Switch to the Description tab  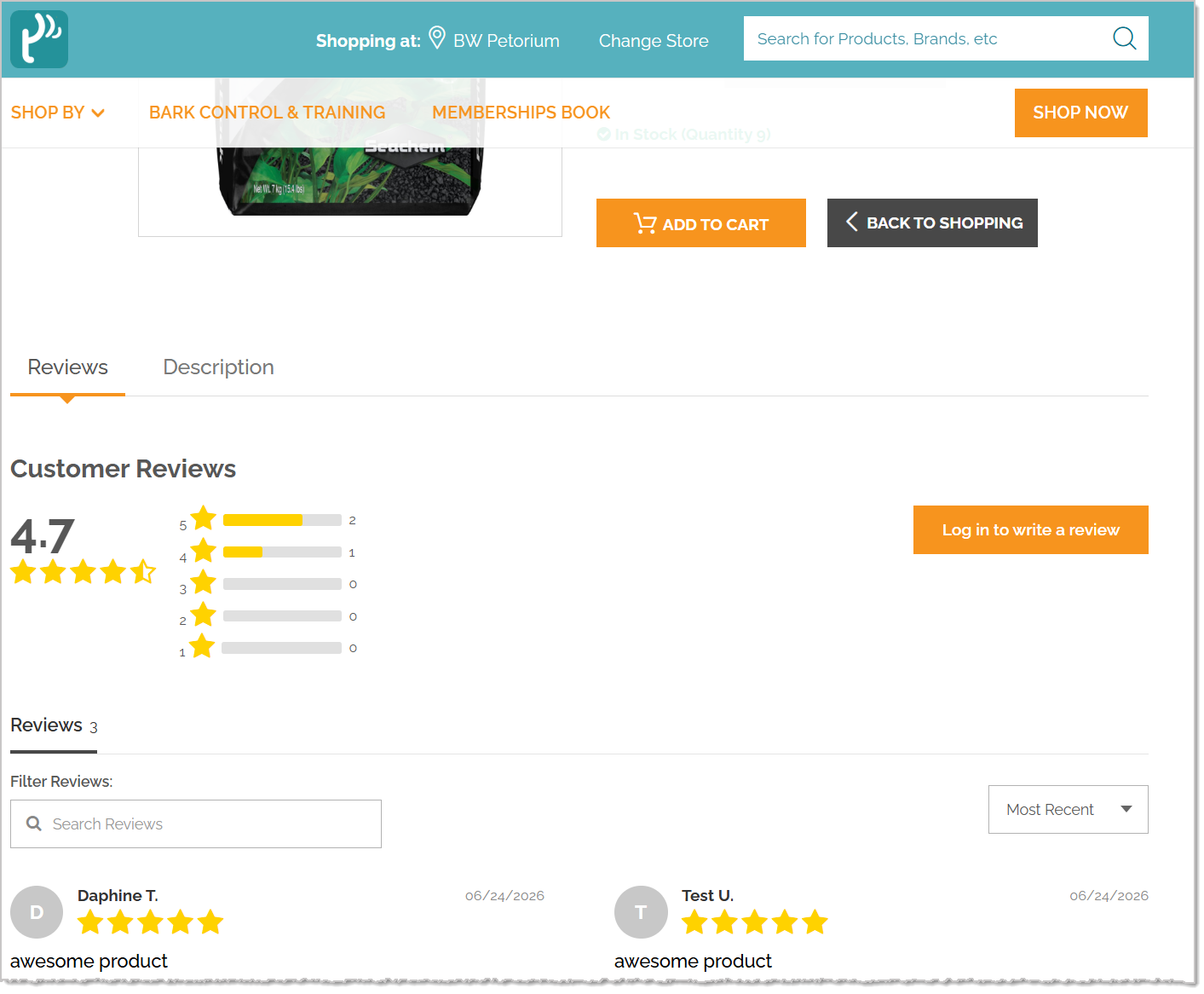tap(219, 367)
